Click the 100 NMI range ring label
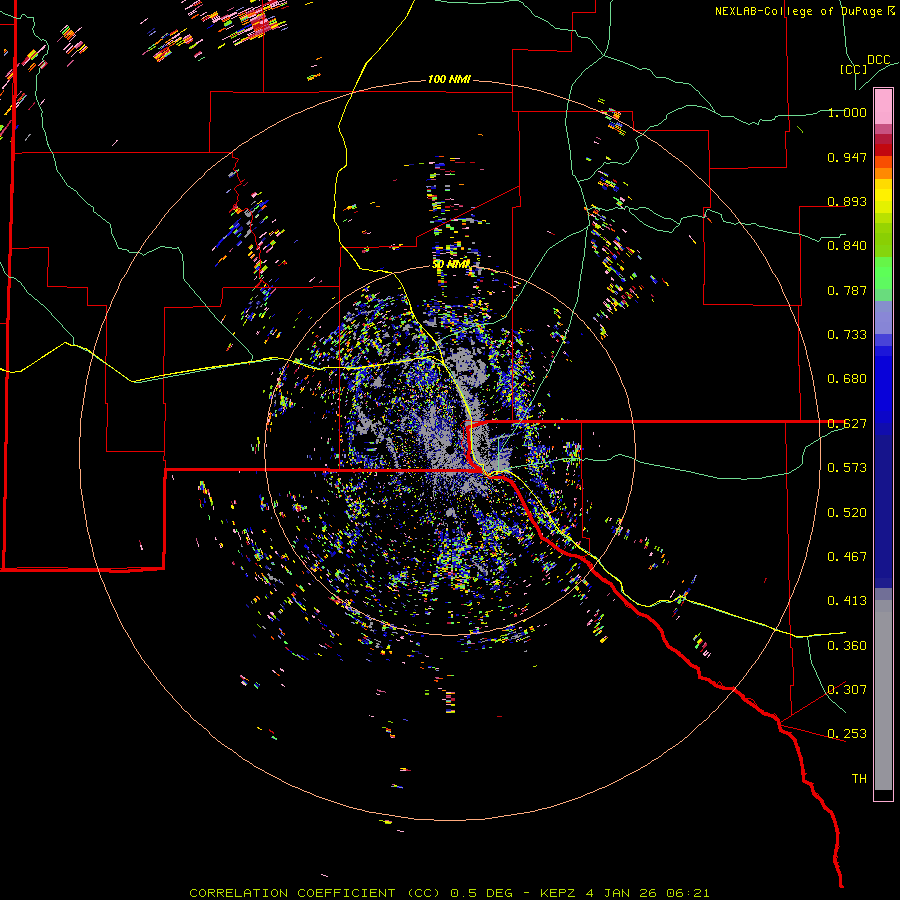 pyautogui.click(x=449, y=79)
